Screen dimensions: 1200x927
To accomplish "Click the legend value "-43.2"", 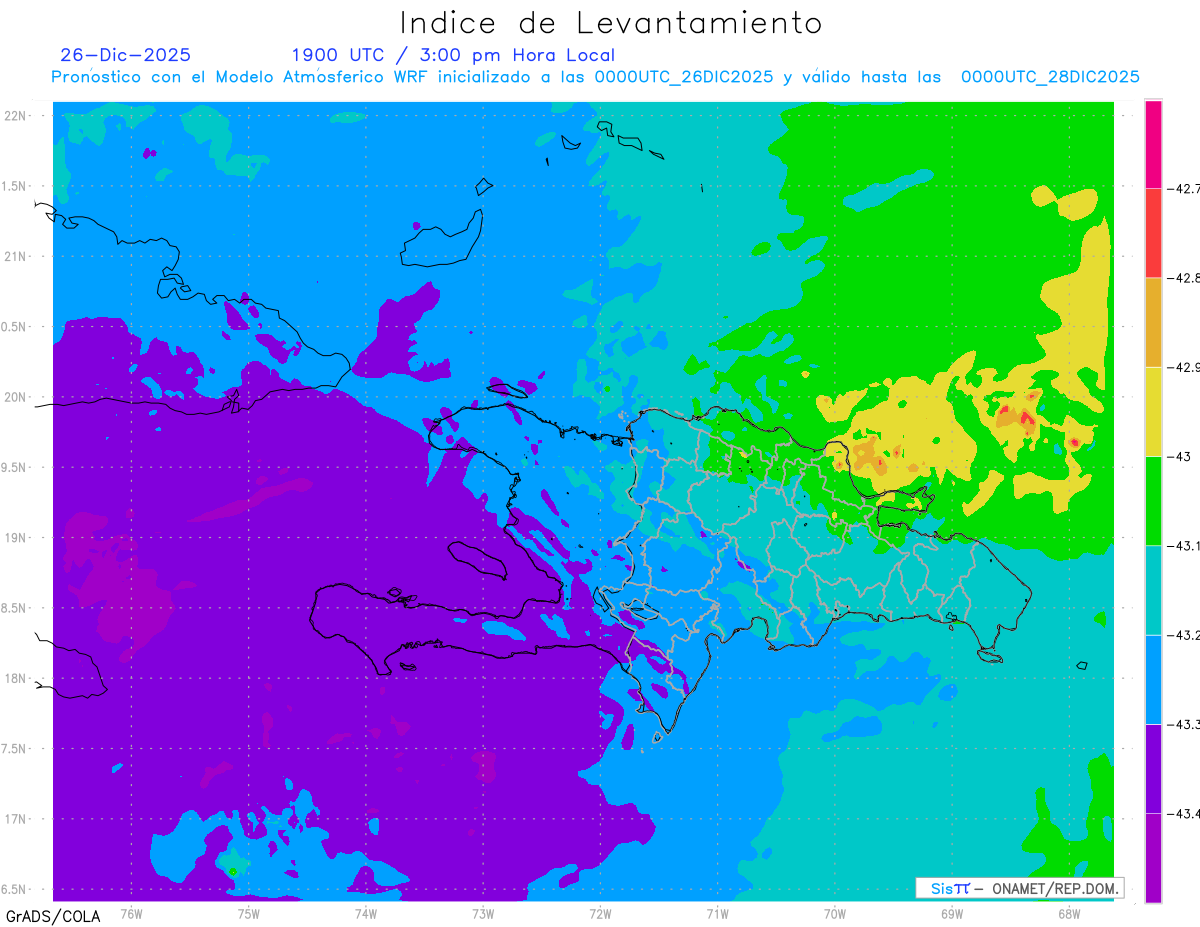I will [1183, 635].
